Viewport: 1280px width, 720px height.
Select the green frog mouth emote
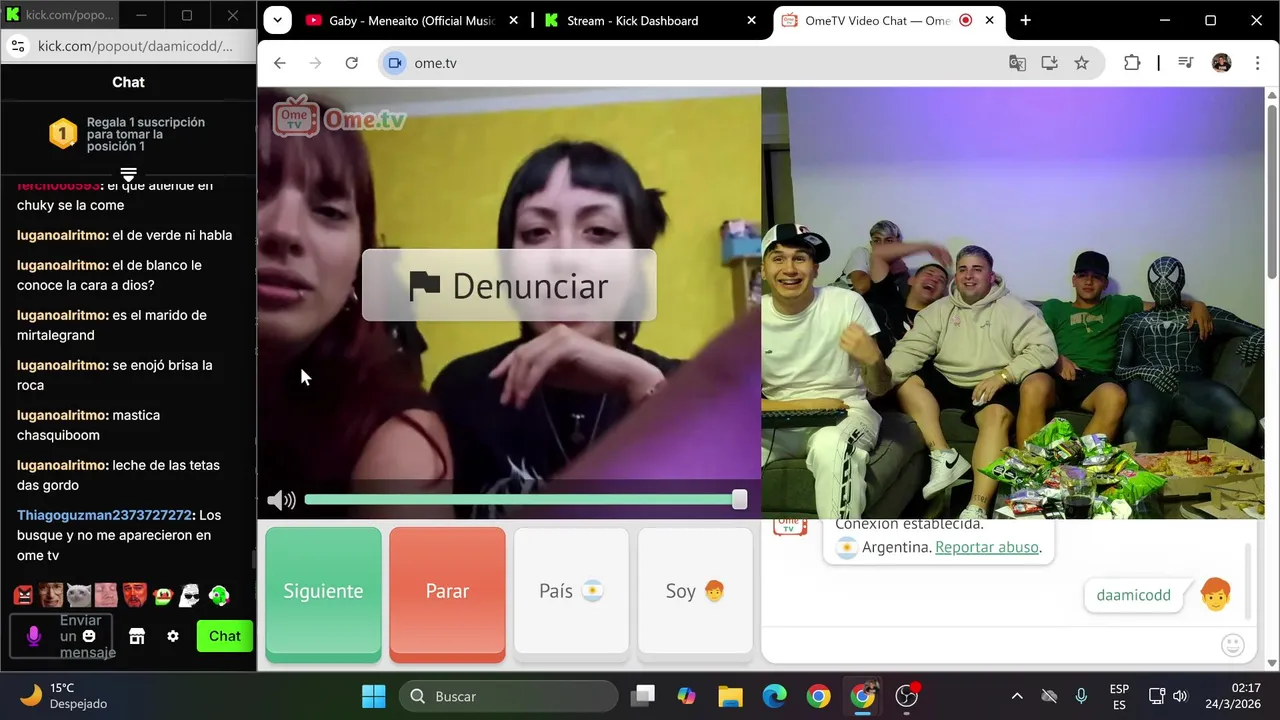click(x=162, y=596)
